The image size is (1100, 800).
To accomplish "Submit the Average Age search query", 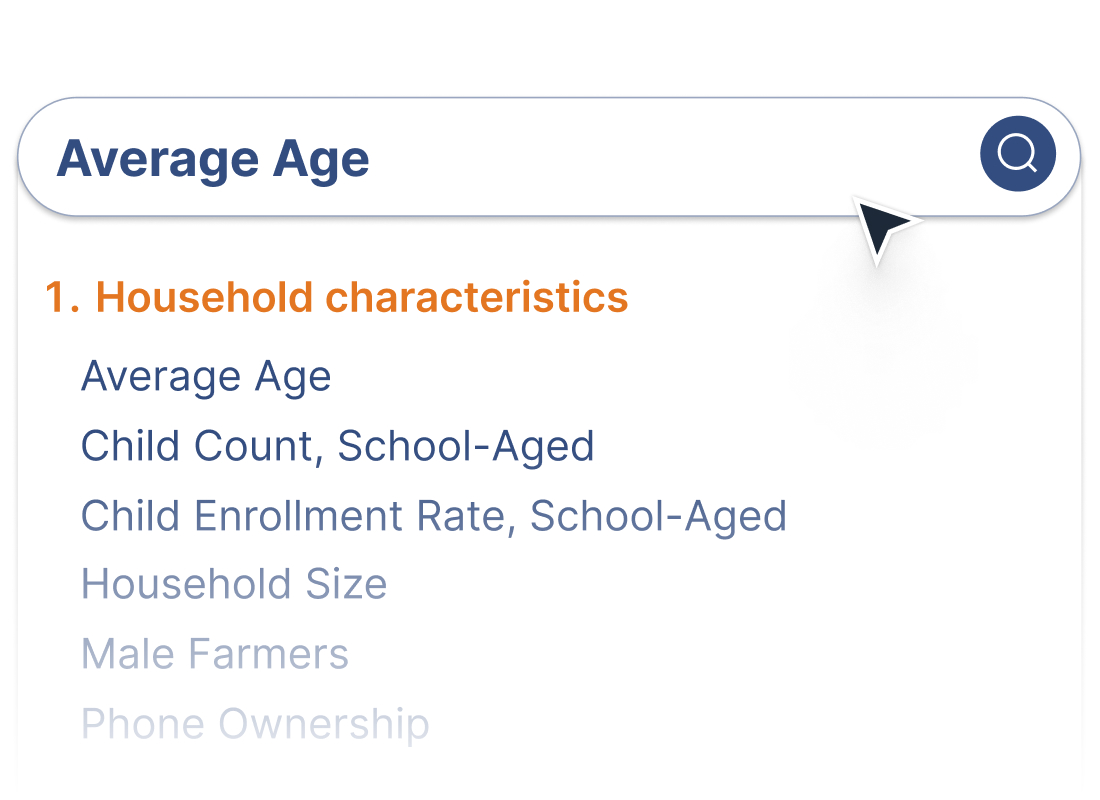I will pyautogui.click(x=1017, y=154).
